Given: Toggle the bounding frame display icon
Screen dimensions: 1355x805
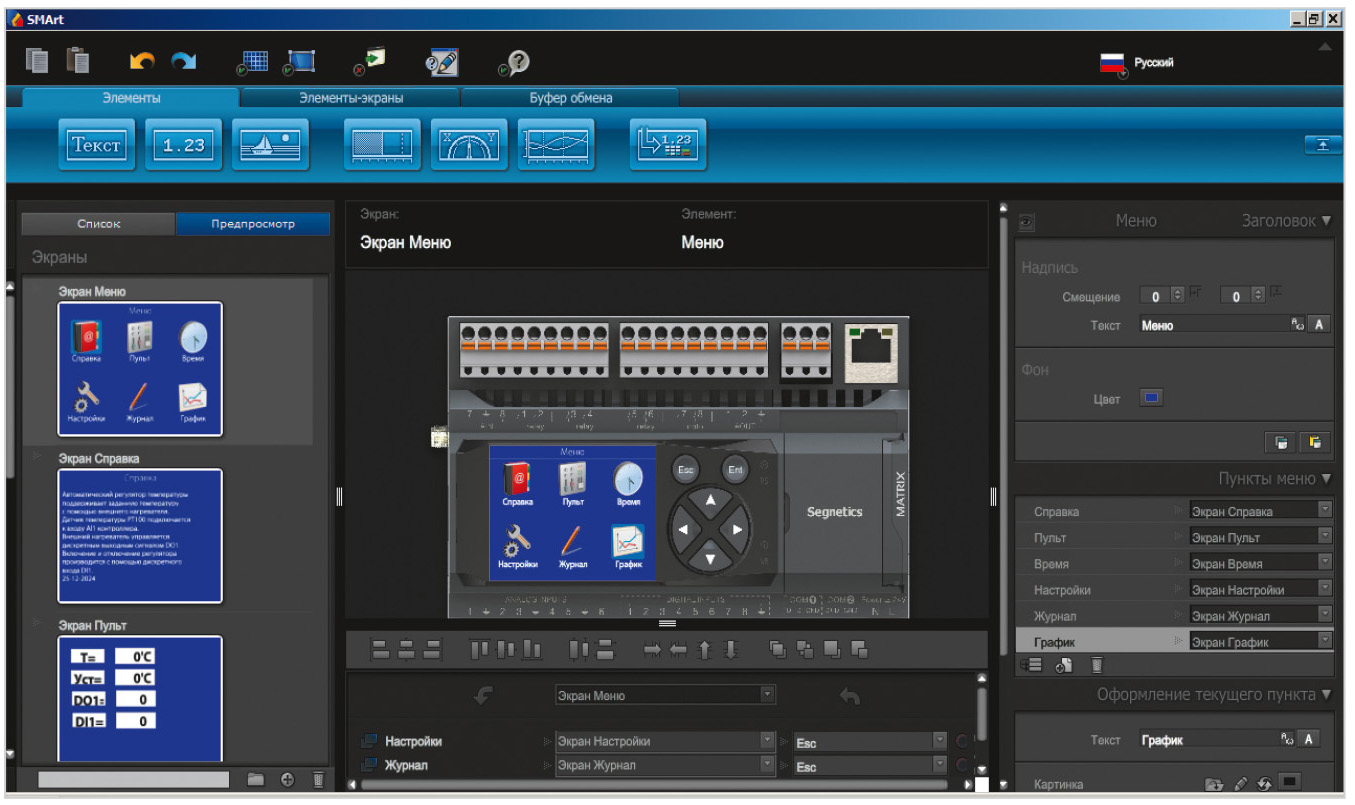Looking at the screenshot, I should [298, 63].
